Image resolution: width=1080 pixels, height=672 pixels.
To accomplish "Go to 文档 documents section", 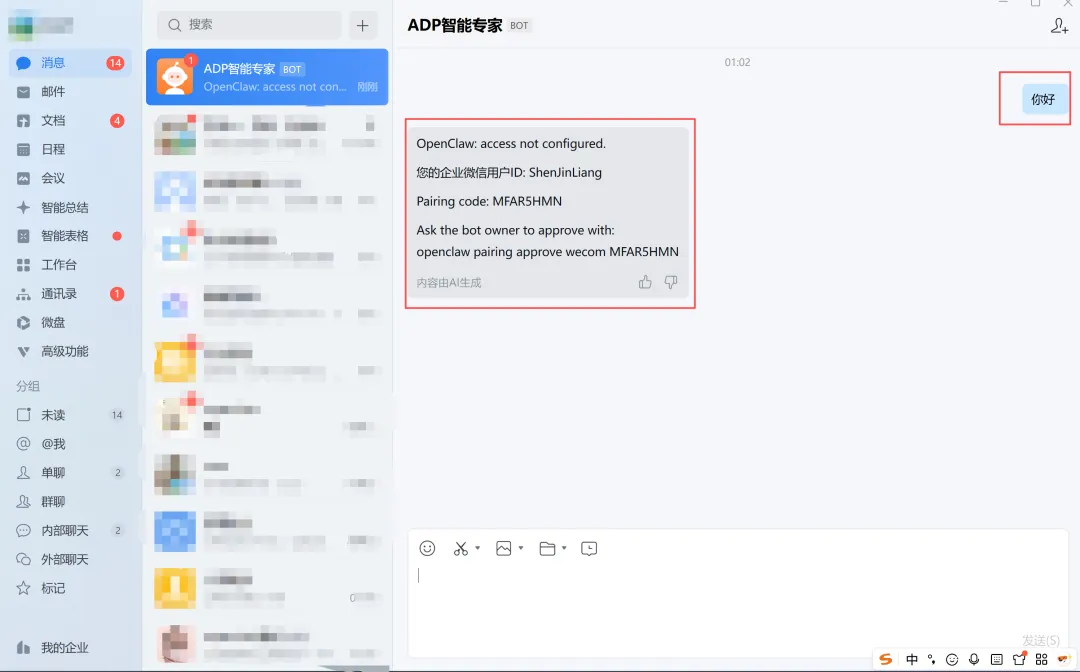I will coord(69,120).
